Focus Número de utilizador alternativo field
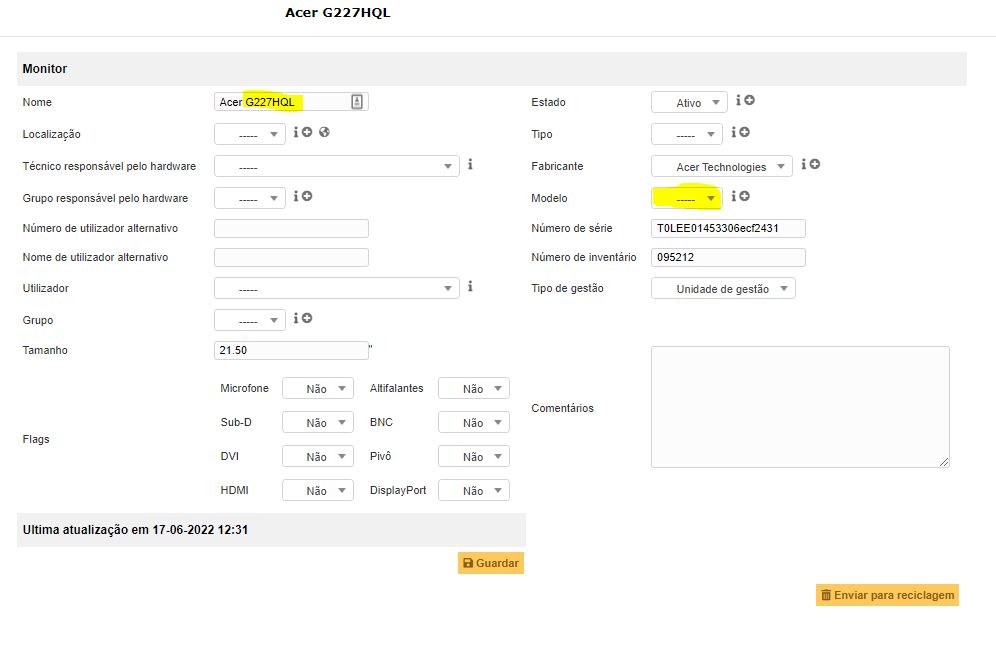 pyautogui.click(x=292, y=229)
